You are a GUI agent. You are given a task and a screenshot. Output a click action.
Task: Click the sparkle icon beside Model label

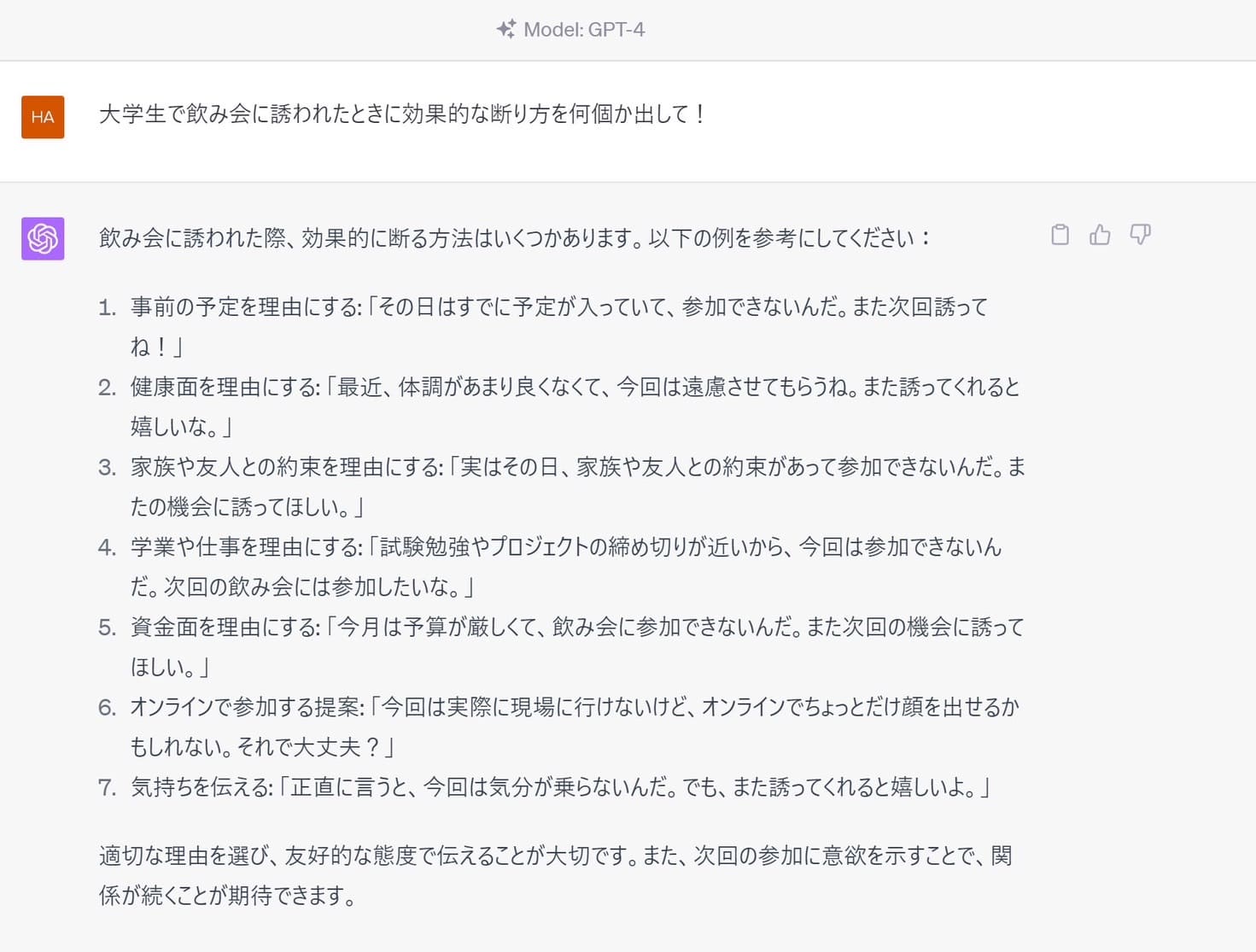click(x=505, y=29)
